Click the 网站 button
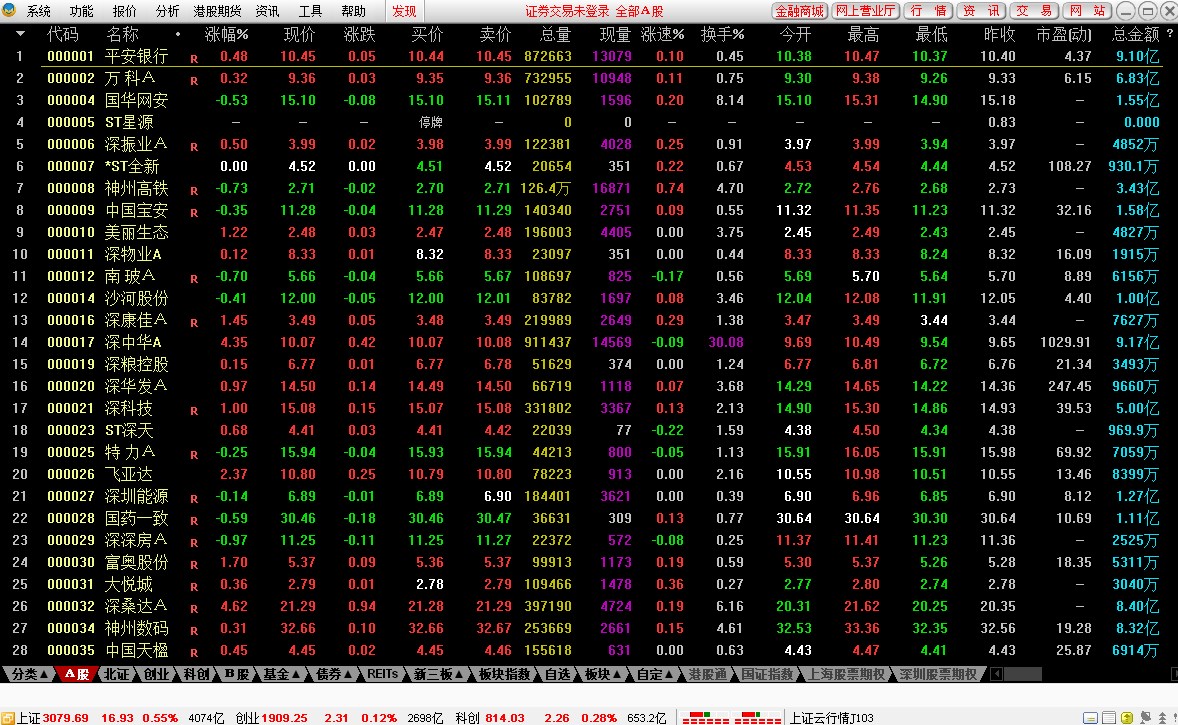The image size is (1178, 725). (1088, 11)
